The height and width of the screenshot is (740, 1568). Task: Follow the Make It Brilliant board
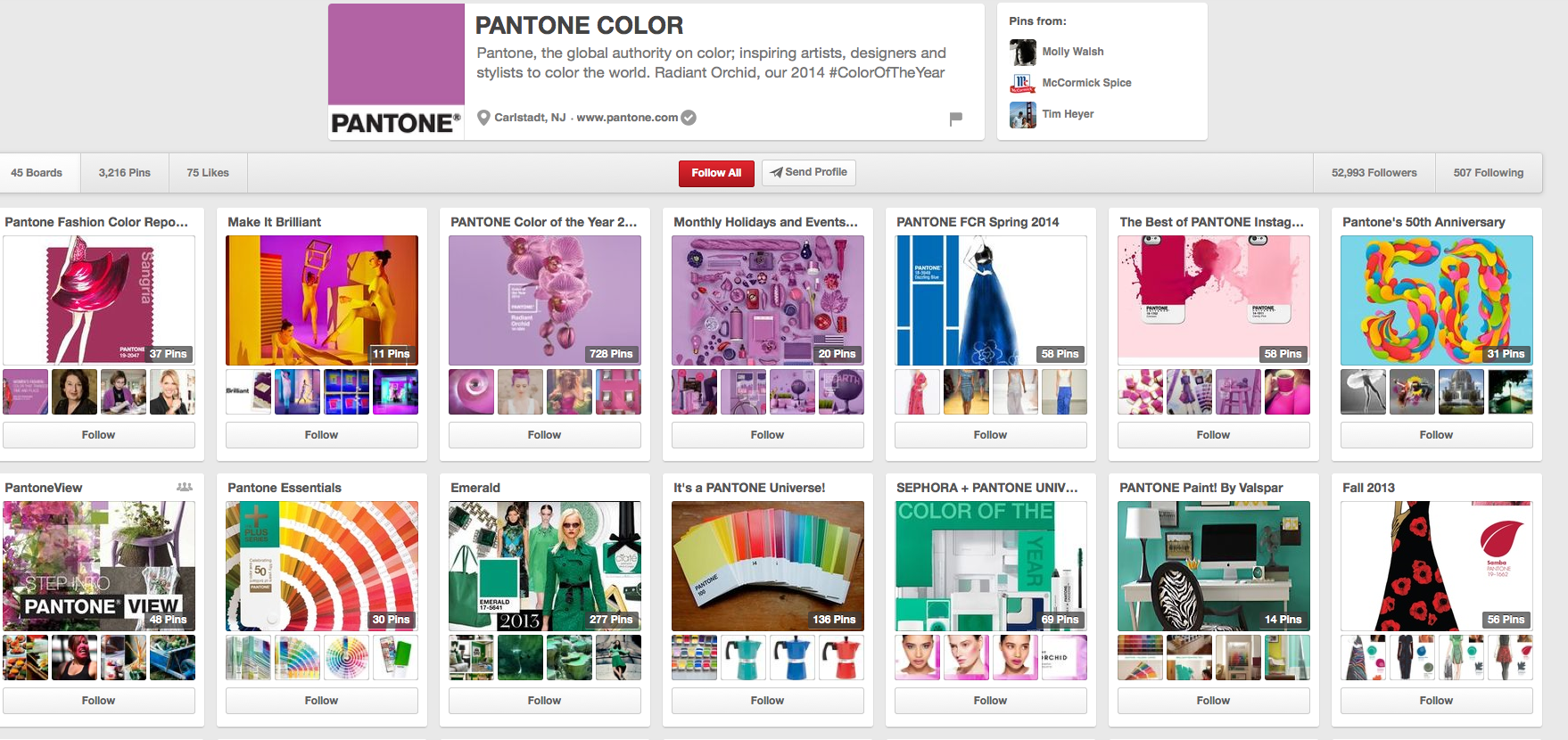(322, 435)
